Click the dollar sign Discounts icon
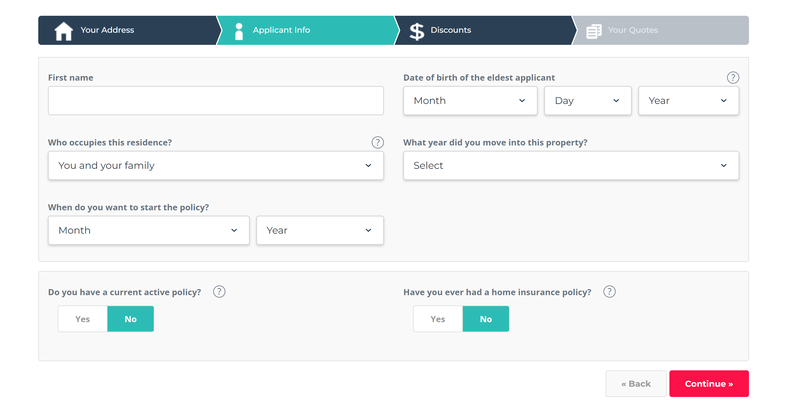Screen dimensions: 800x417 pos(417,31)
